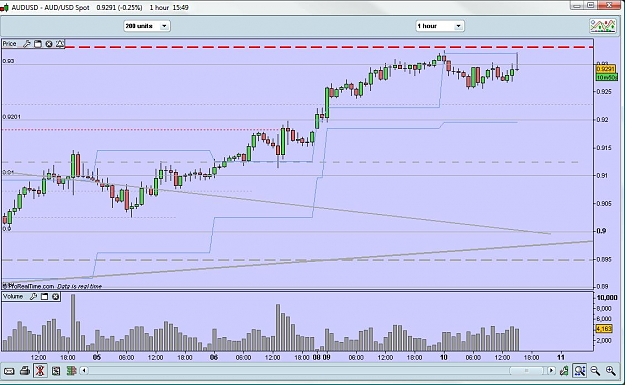The height and width of the screenshot is (385, 625).
Task: Click the bold 0.9 price axis label
Action: pos(601,231)
